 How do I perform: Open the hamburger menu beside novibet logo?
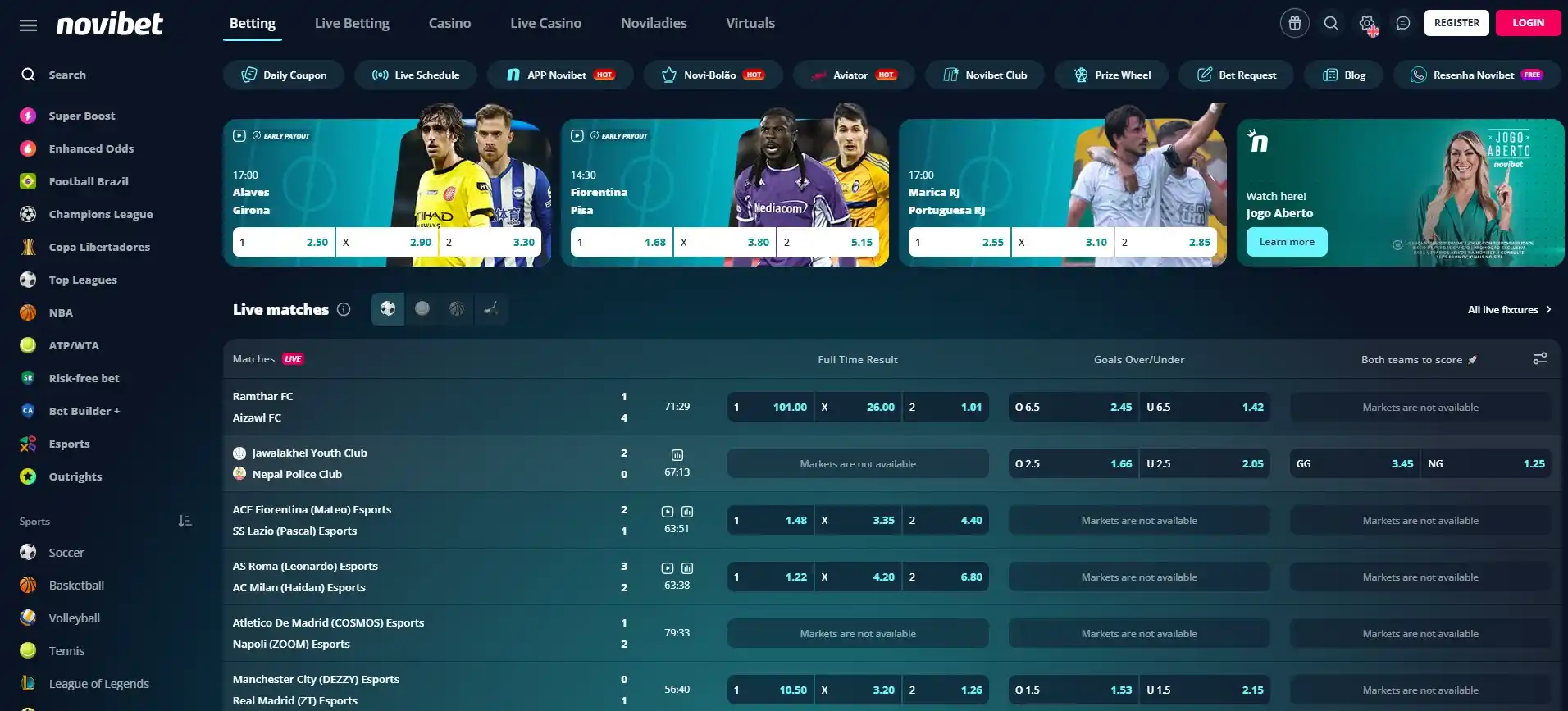(28, 25)
